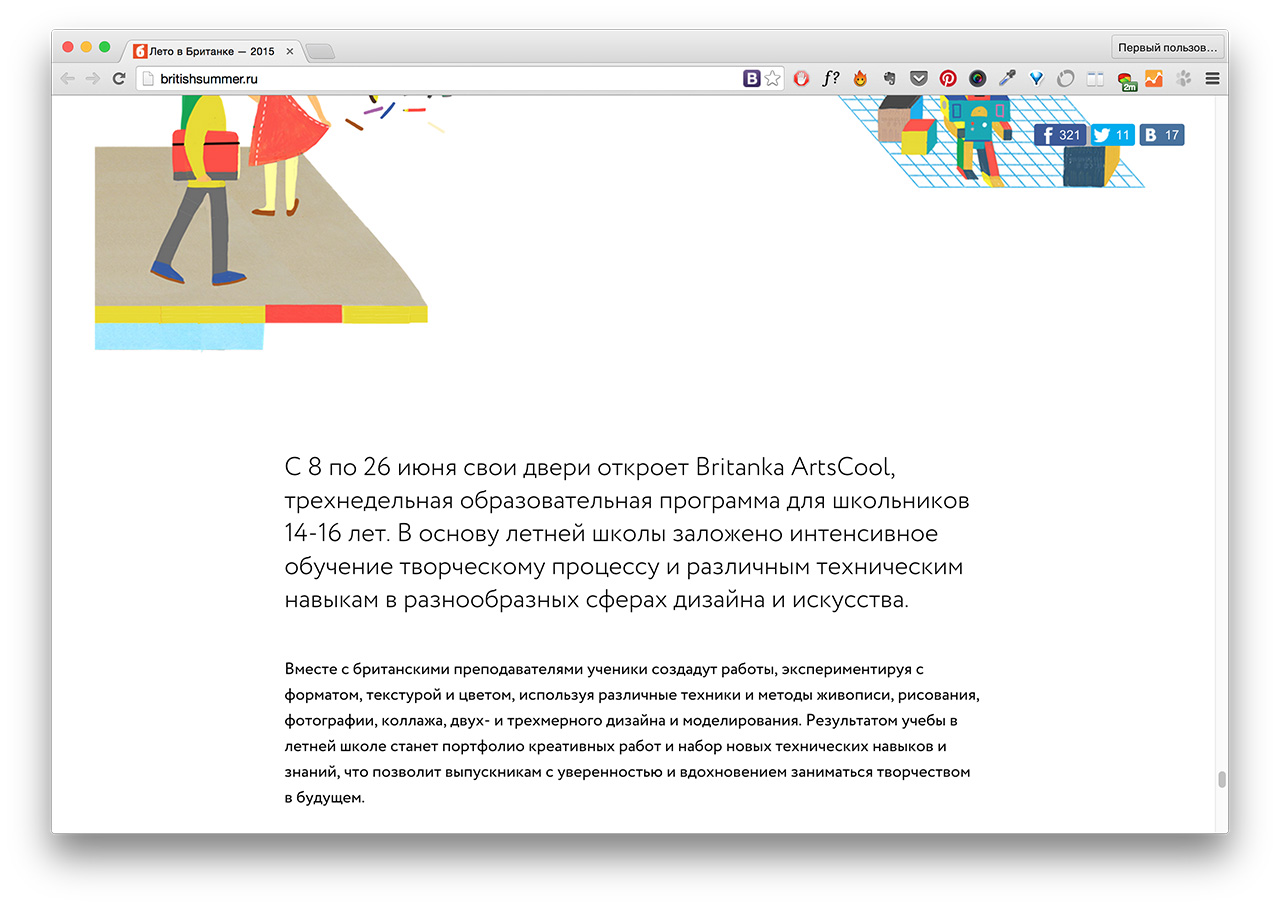Save page with the Pocket extension
The image size is (1280, 907).
(918, 78)
